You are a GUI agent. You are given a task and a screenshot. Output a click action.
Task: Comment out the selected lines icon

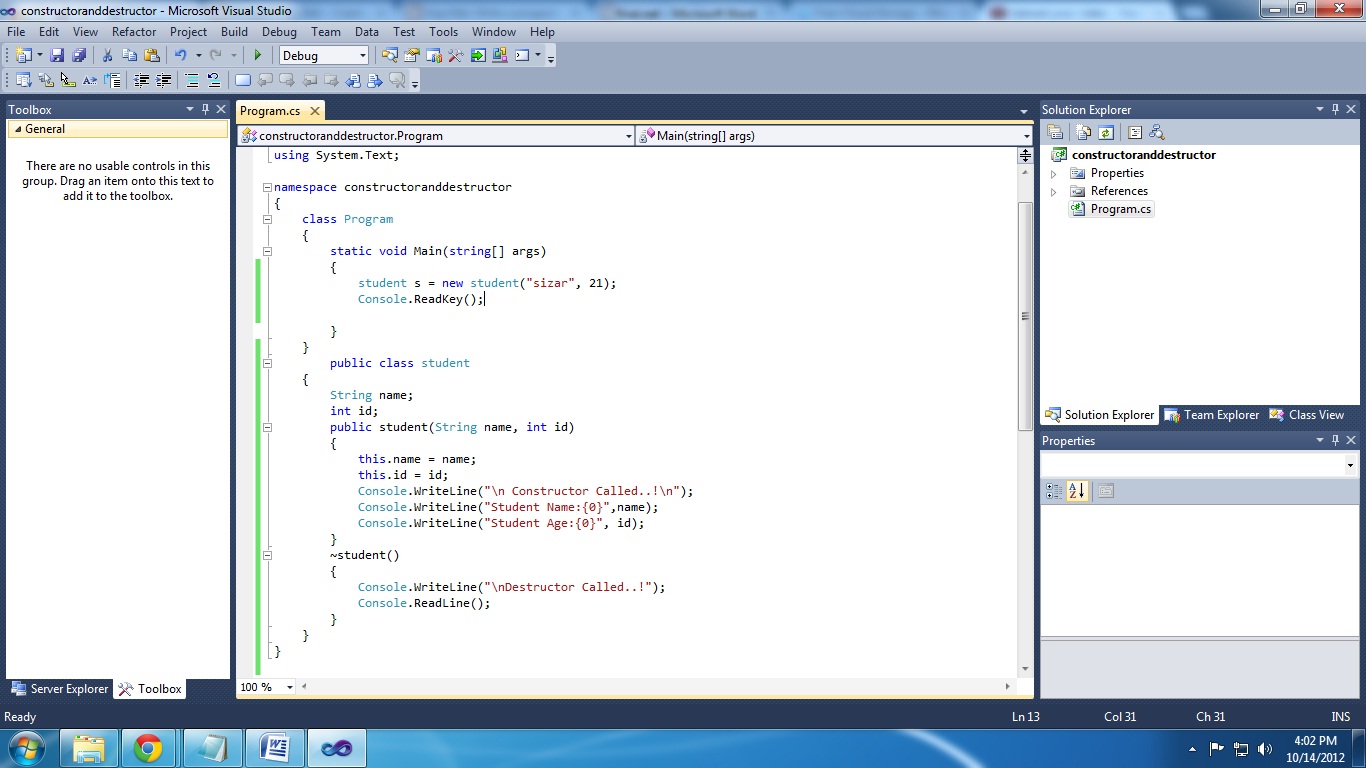click(x=192, y=80)
